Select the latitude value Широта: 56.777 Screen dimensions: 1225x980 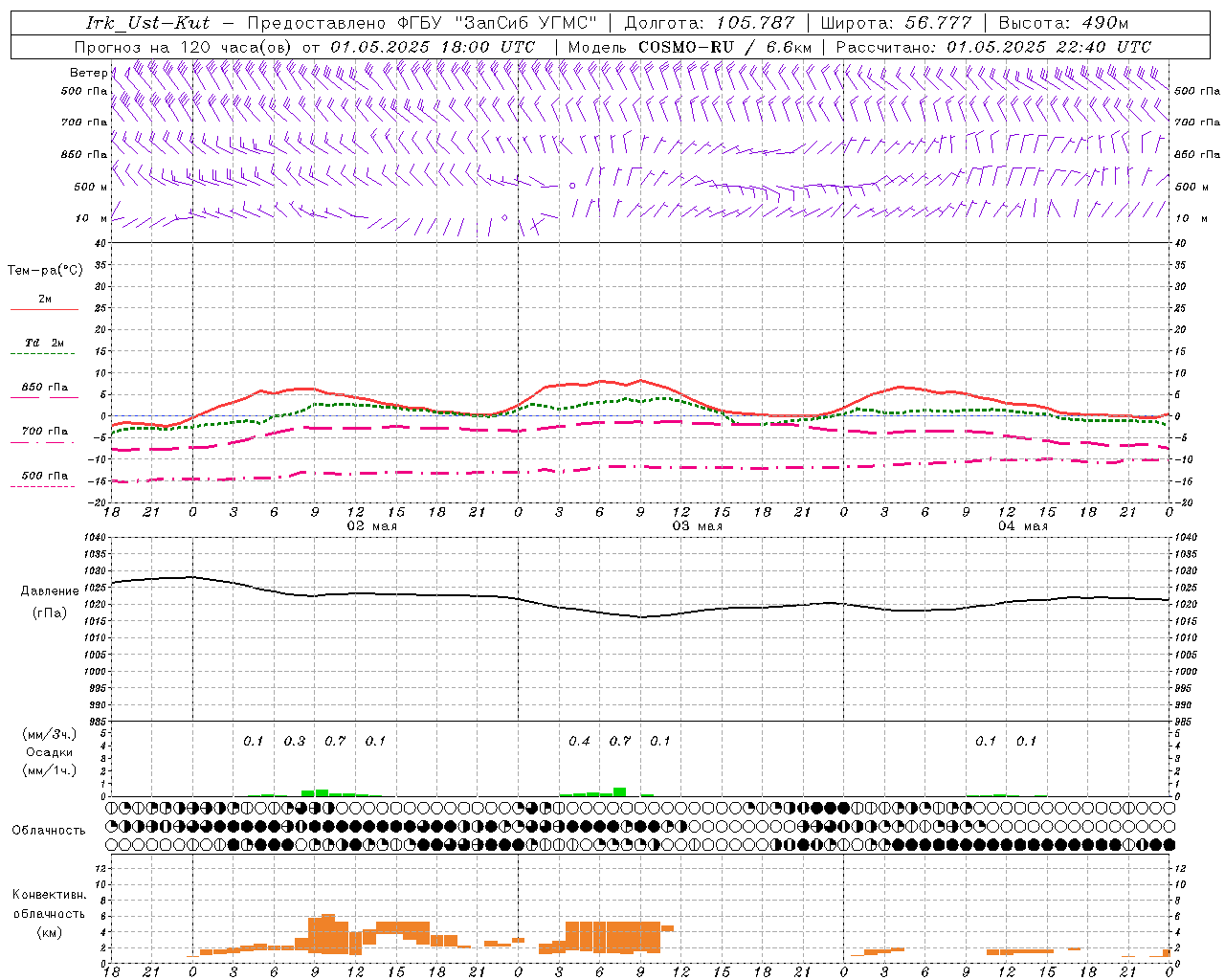point(897,23)
